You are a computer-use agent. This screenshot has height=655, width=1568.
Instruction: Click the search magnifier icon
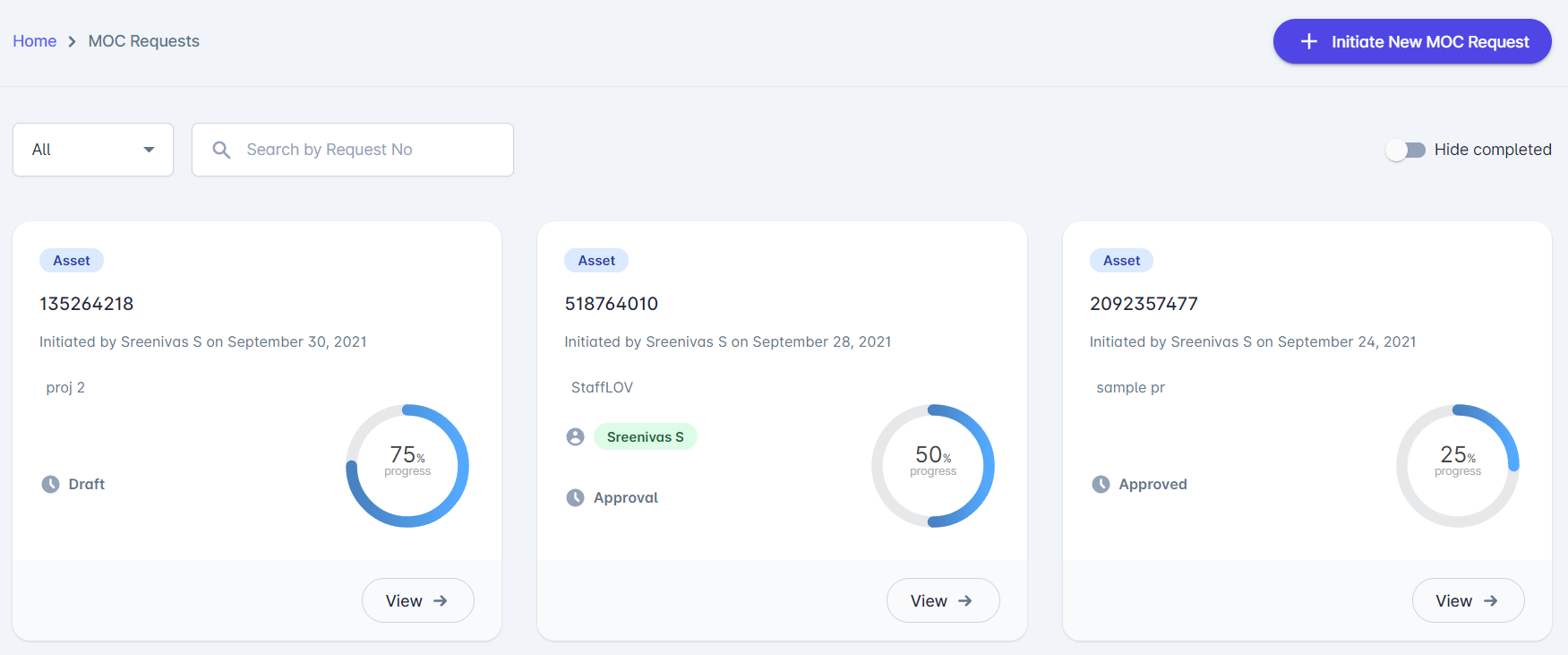[221, 150]
